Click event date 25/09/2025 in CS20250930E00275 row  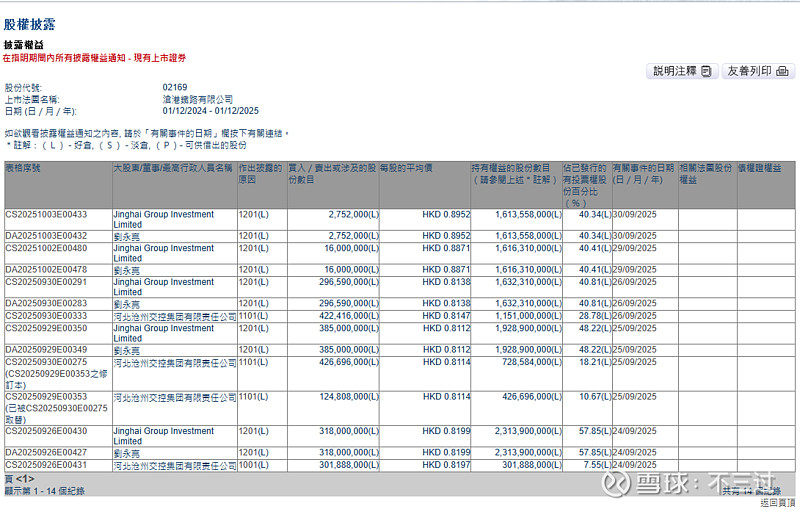(x=635, y=362)
